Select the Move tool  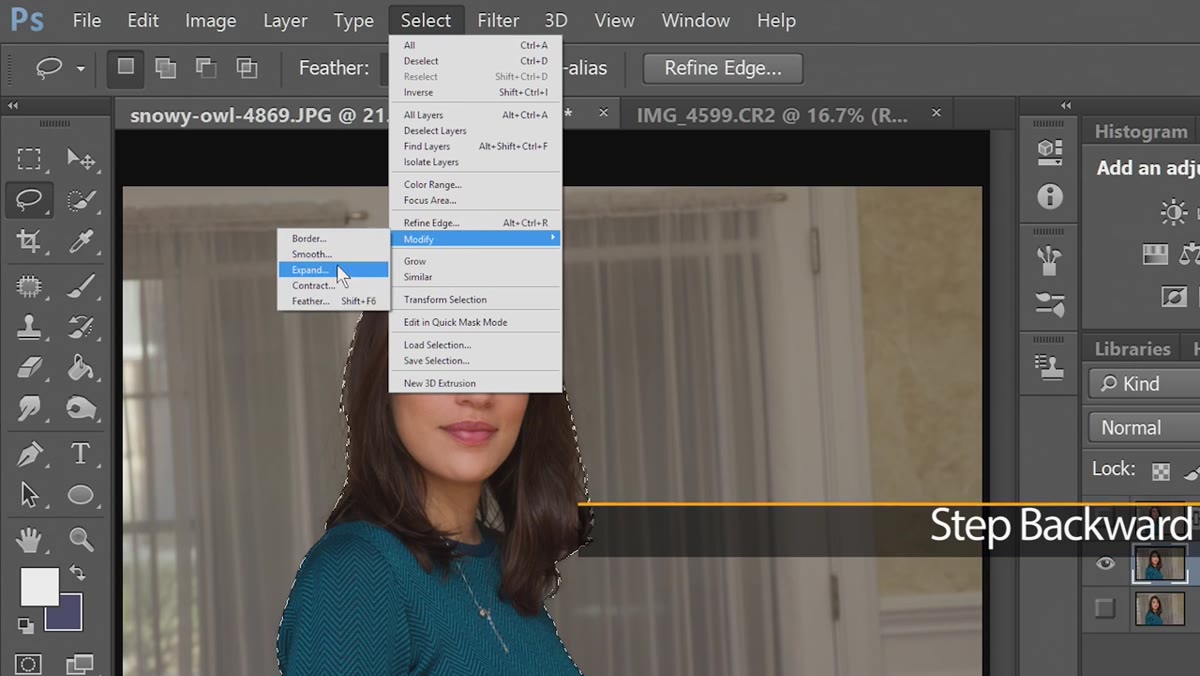pyautogui.click(x=81, y=158)
